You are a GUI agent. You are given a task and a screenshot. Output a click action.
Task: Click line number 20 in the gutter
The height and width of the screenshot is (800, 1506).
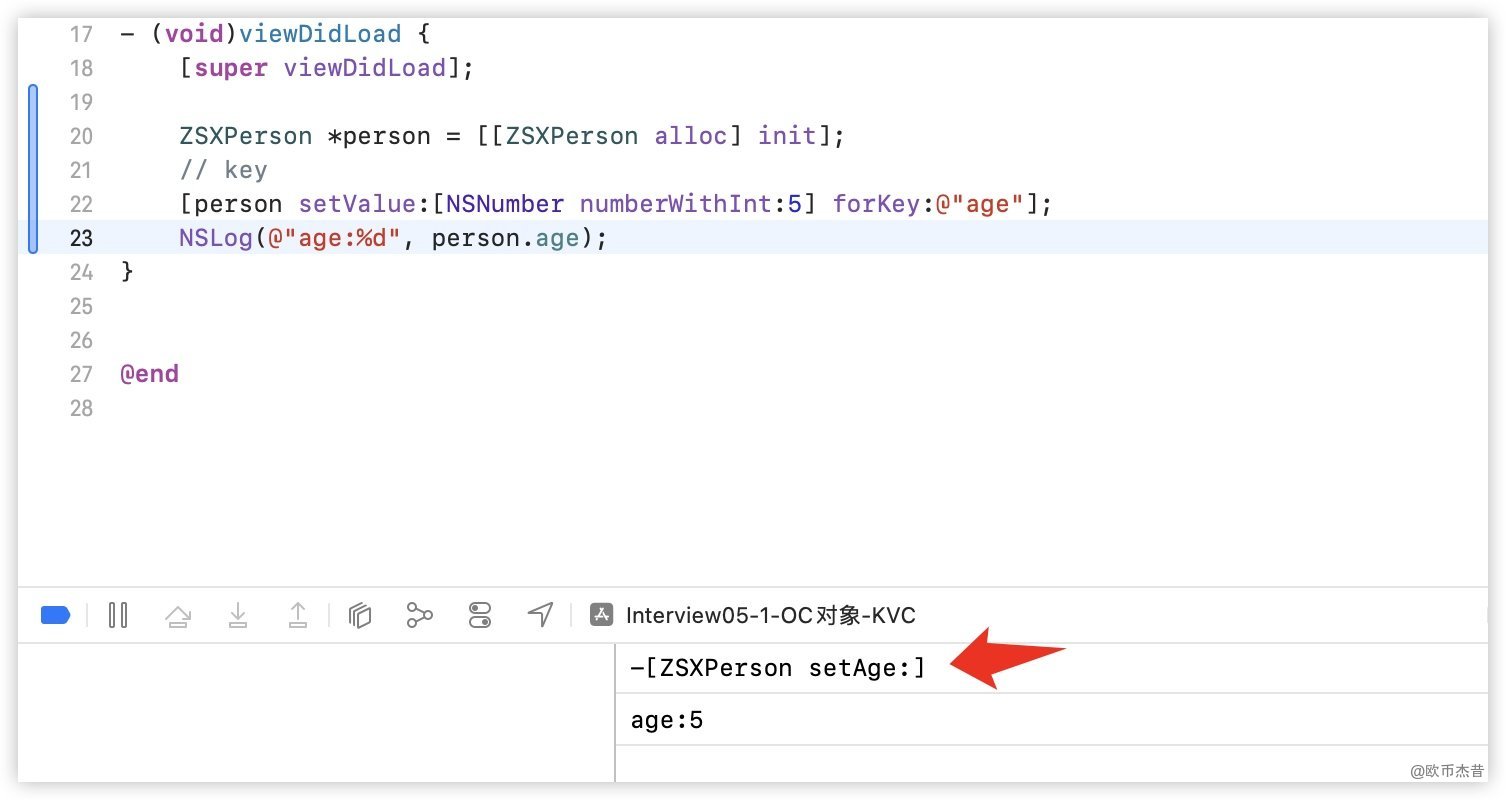(x=81, y=136)
